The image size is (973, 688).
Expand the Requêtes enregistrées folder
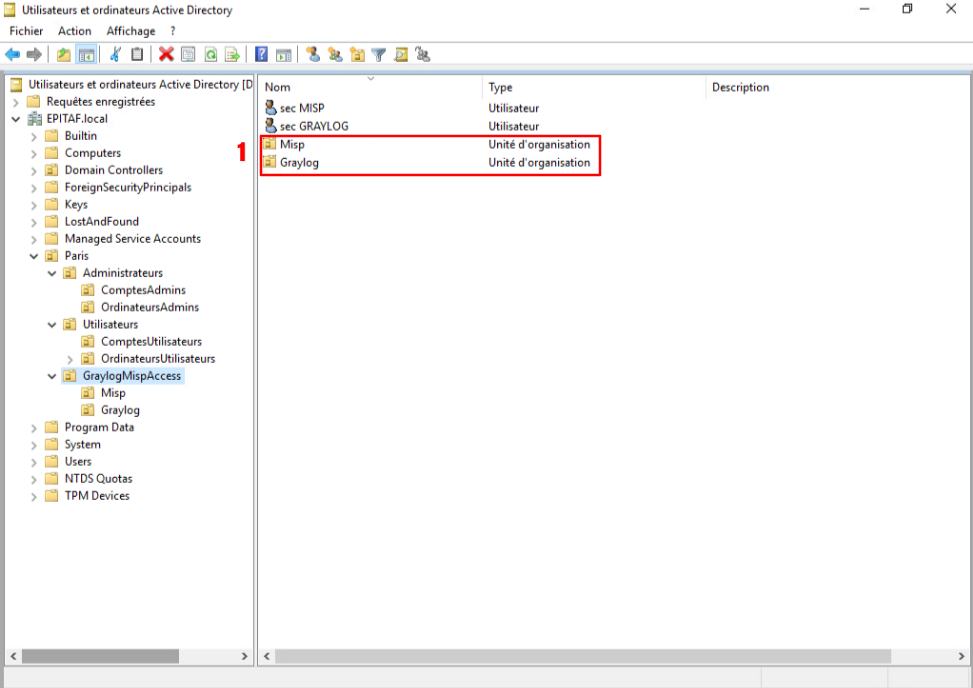tap(16, 102)
